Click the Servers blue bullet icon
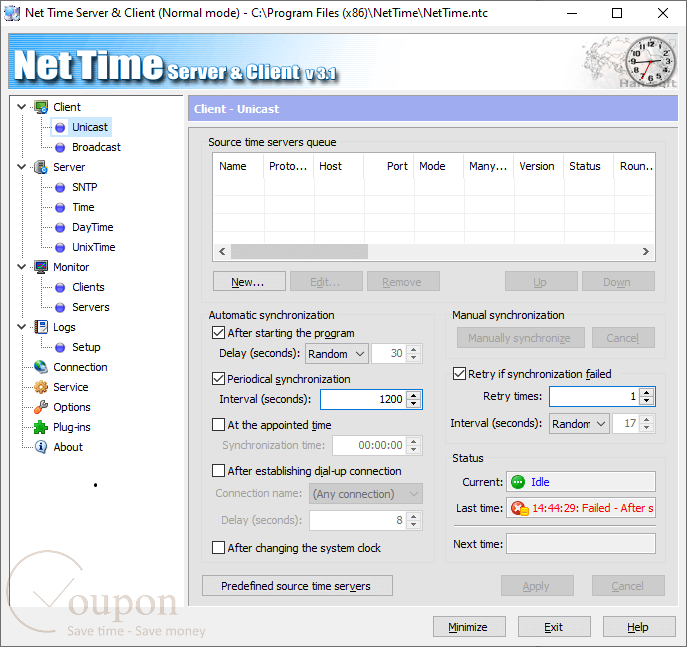The height and width of the screenshot is (647, 687). pyautogui.click(x=60, y=308)
